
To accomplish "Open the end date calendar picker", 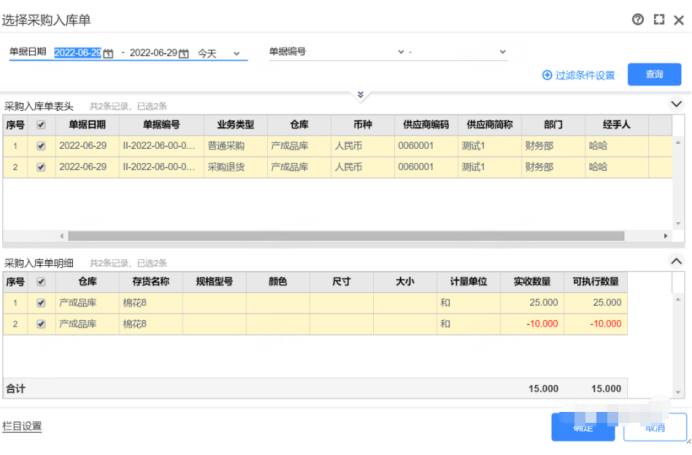I will pyautogui.click(x=184, y=53).
